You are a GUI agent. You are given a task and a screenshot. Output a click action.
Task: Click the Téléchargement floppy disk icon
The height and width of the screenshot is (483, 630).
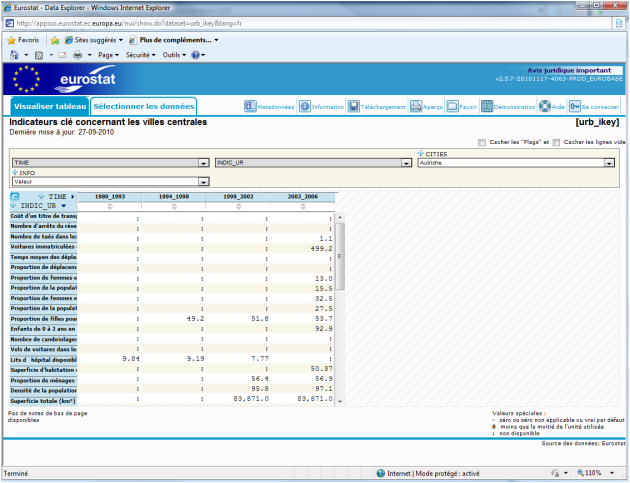point(354,106)
